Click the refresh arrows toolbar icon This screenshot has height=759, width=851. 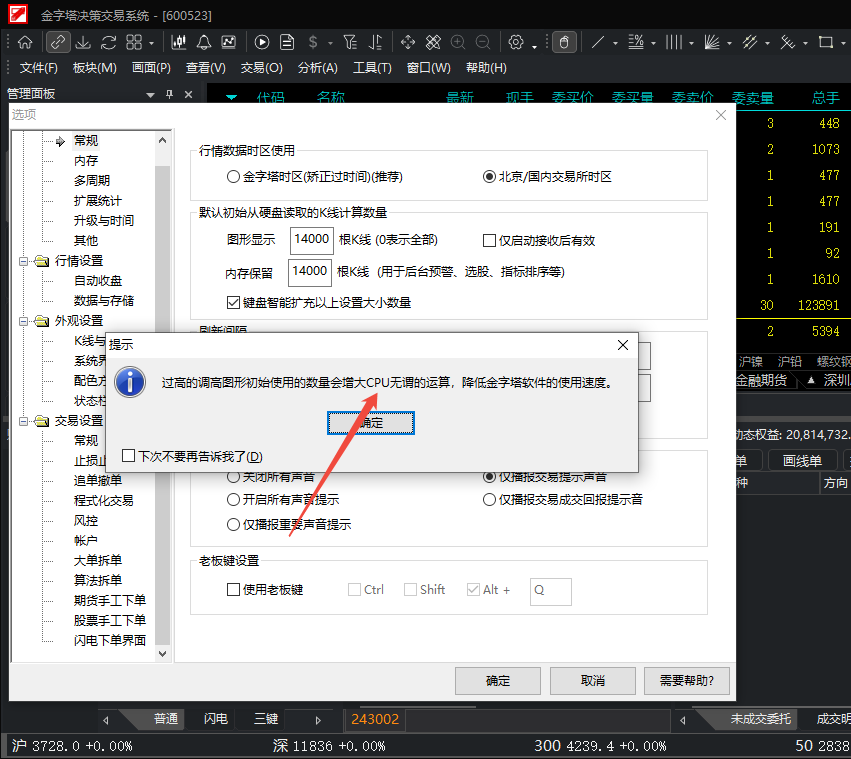[x=109, y=42]
